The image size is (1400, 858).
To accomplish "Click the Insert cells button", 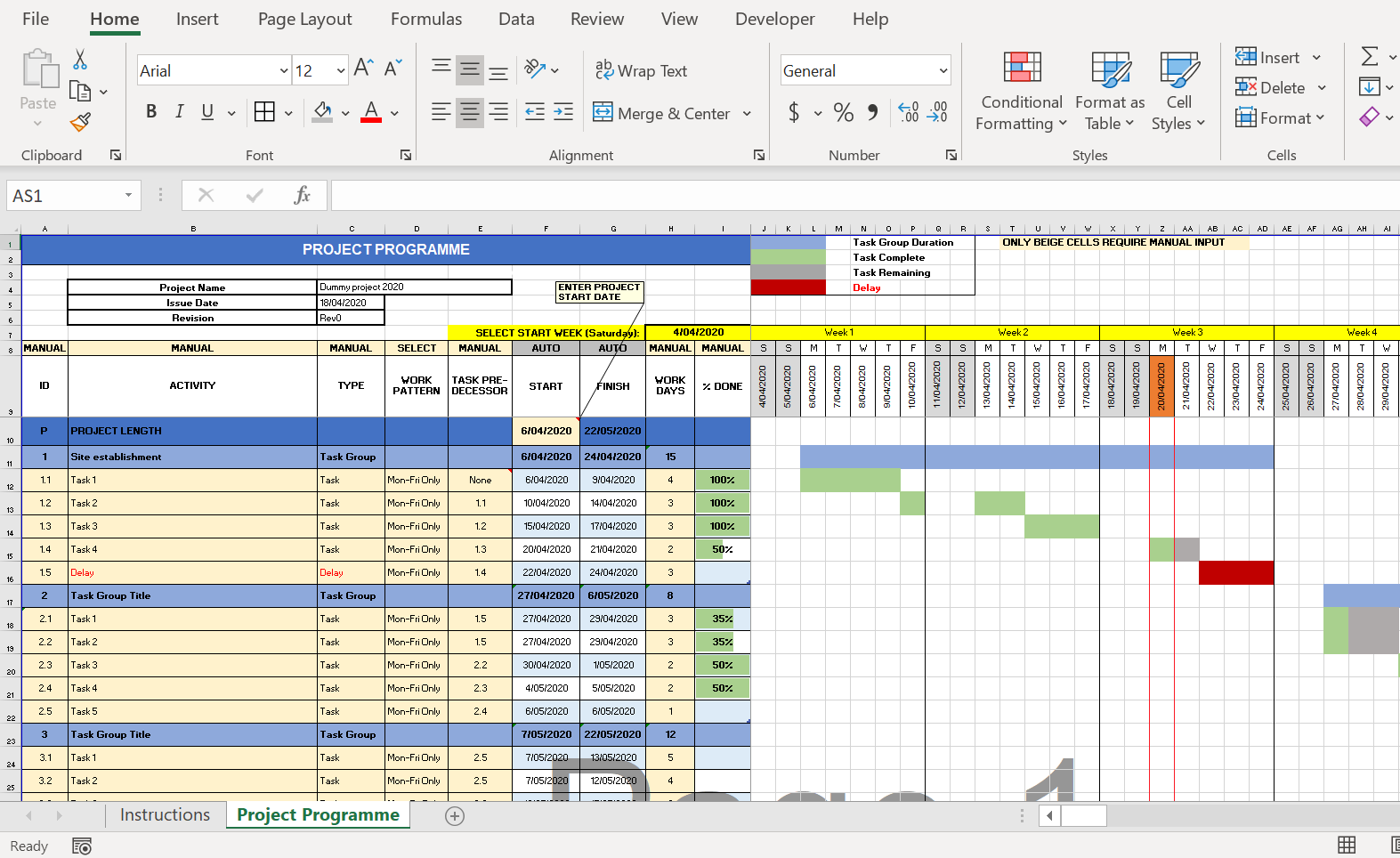I will click(x=1268, y=58).
